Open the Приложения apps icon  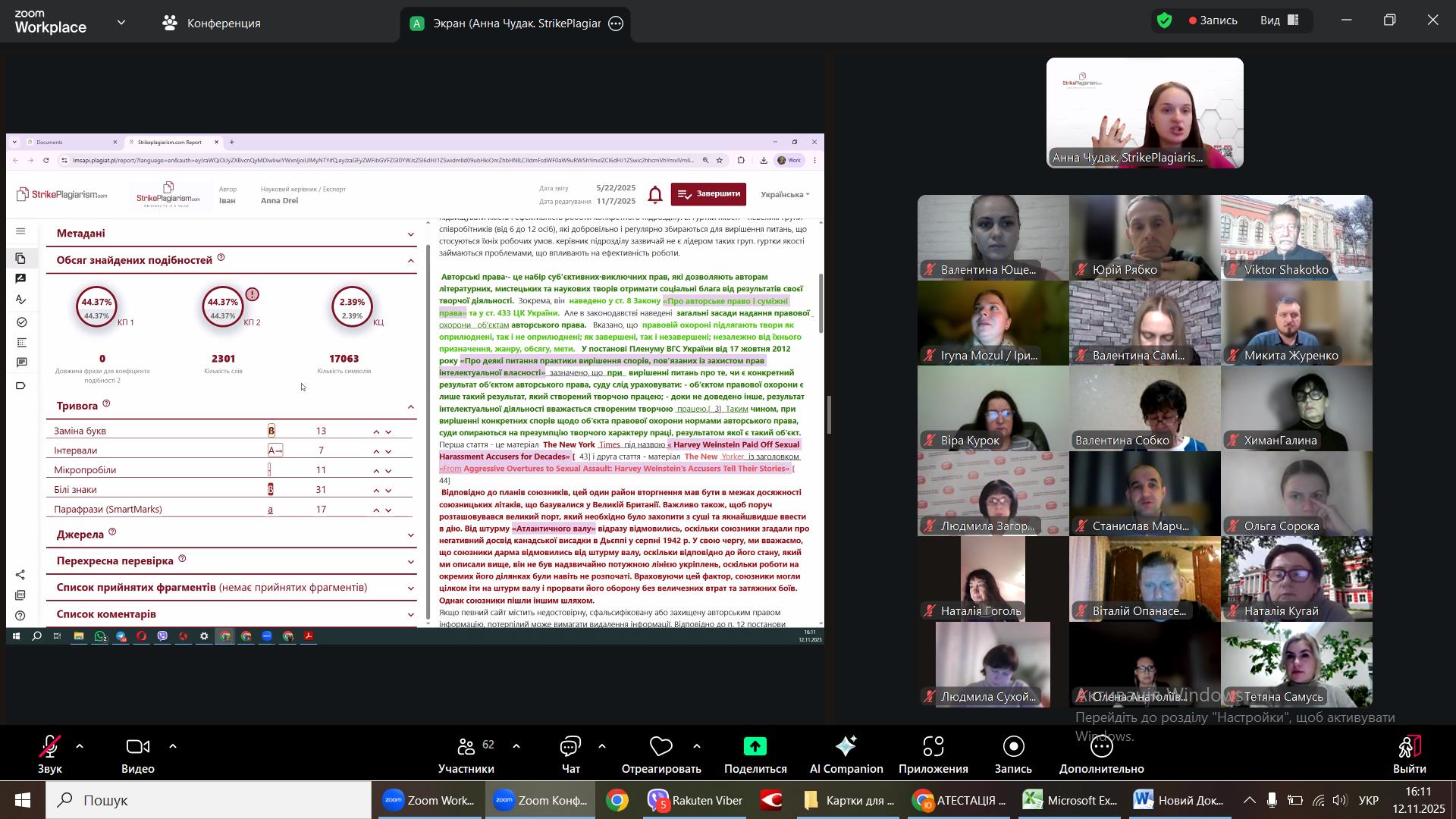click(933, 748)
